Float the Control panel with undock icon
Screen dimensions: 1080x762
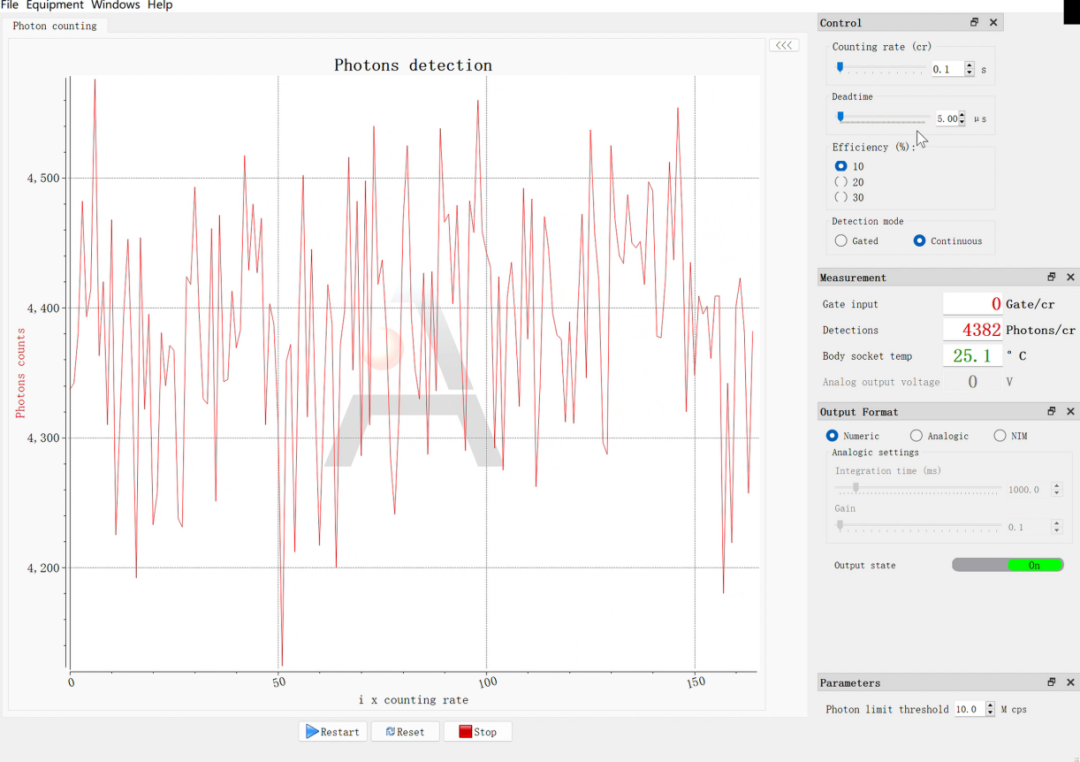pyautogui.click(x=974, y=22)
